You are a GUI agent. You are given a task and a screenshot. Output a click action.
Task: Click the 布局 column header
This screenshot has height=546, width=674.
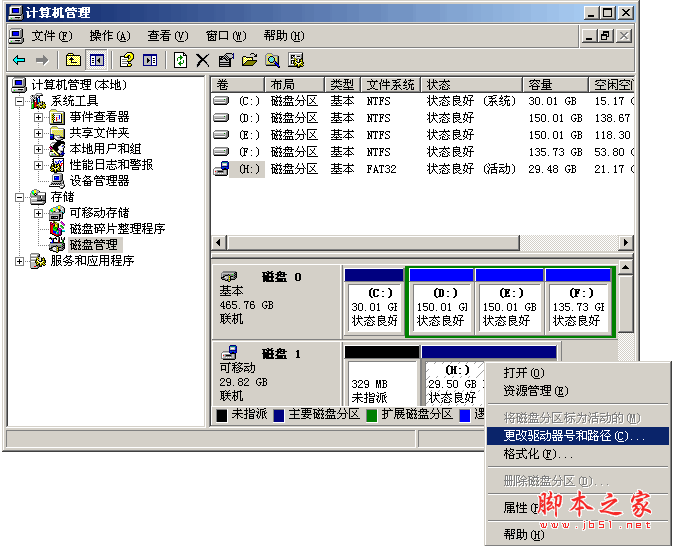point(294,85)
